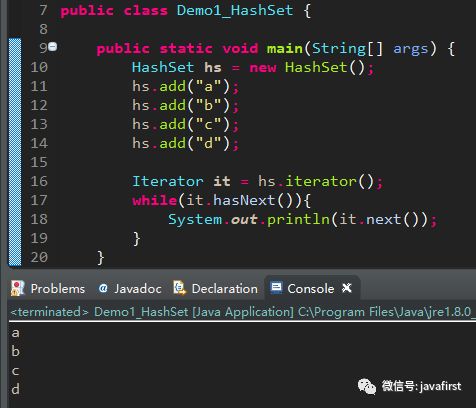The height and width of the screenshot is (408, 476).
Task: Click the hs.add("b") statement
Action: pyautogui.click(x=185, y=106)
